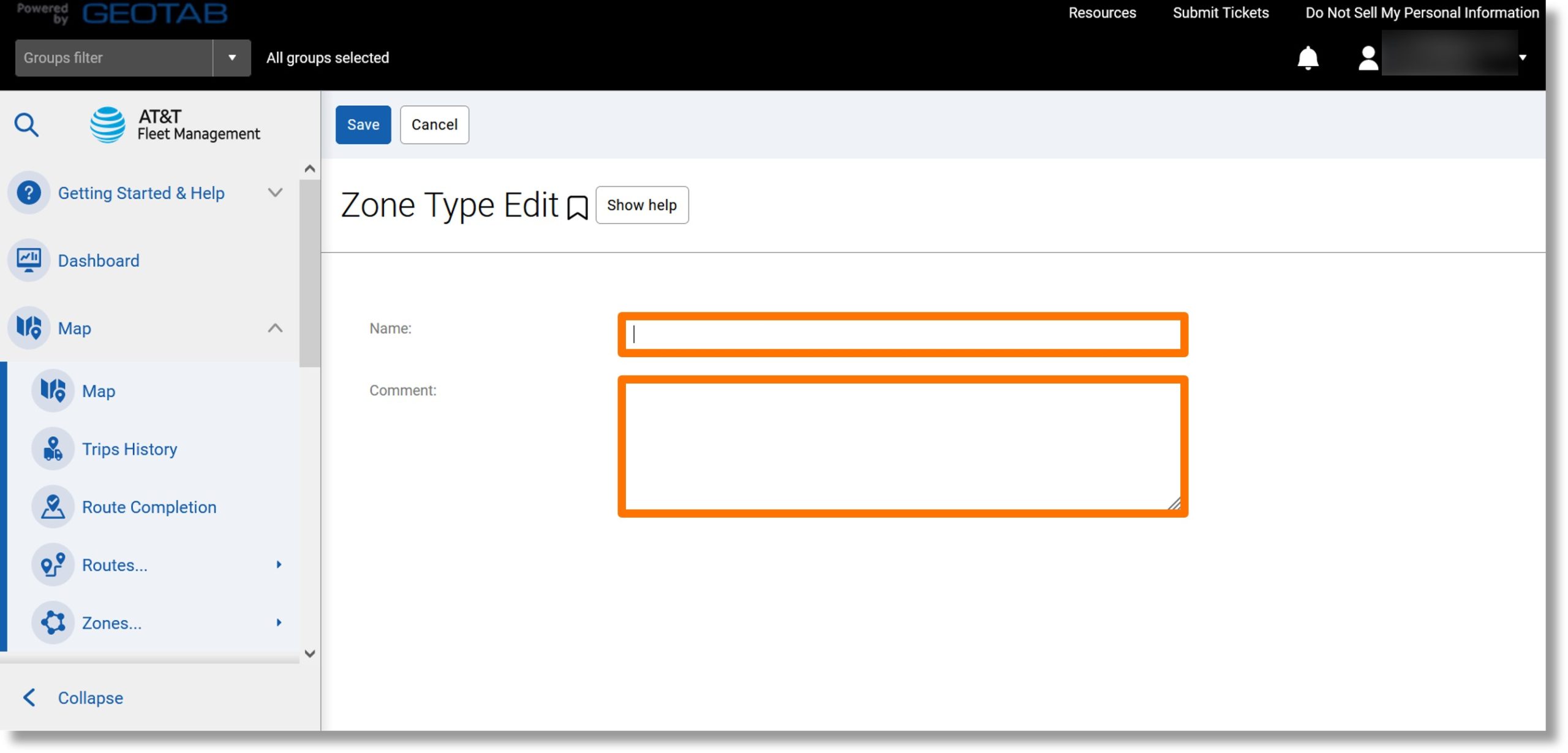1568x753 pixels.
Task: Expand the Routes submenu
Action: [278, 564]
